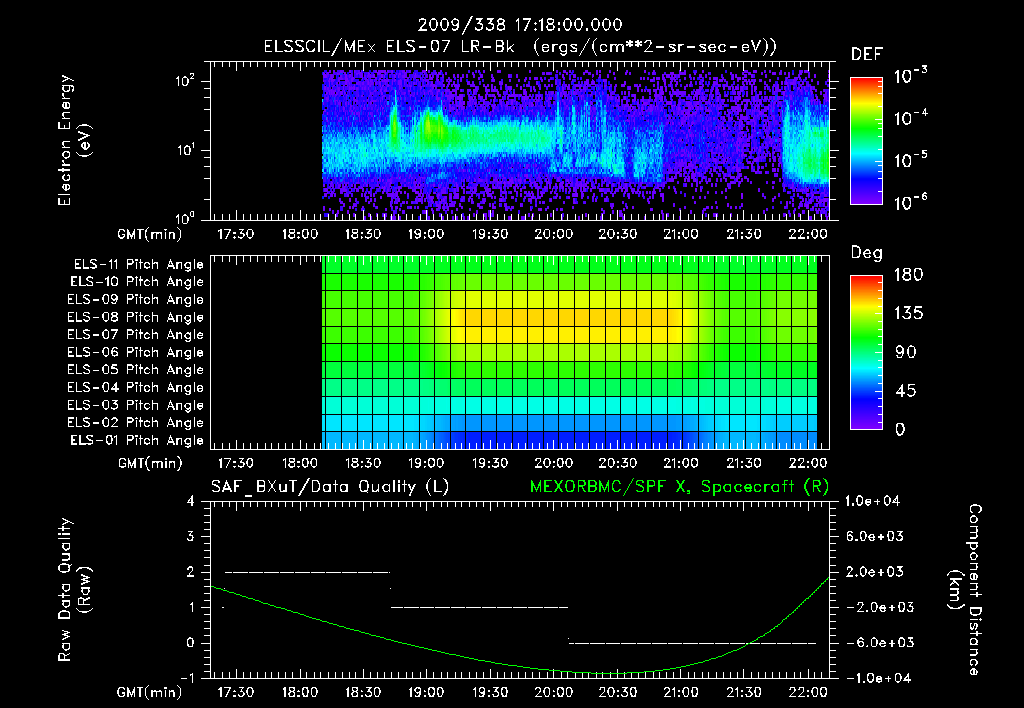Click the data quality line at level 2
Screen dimensions: 1024x708
(308, 572)
